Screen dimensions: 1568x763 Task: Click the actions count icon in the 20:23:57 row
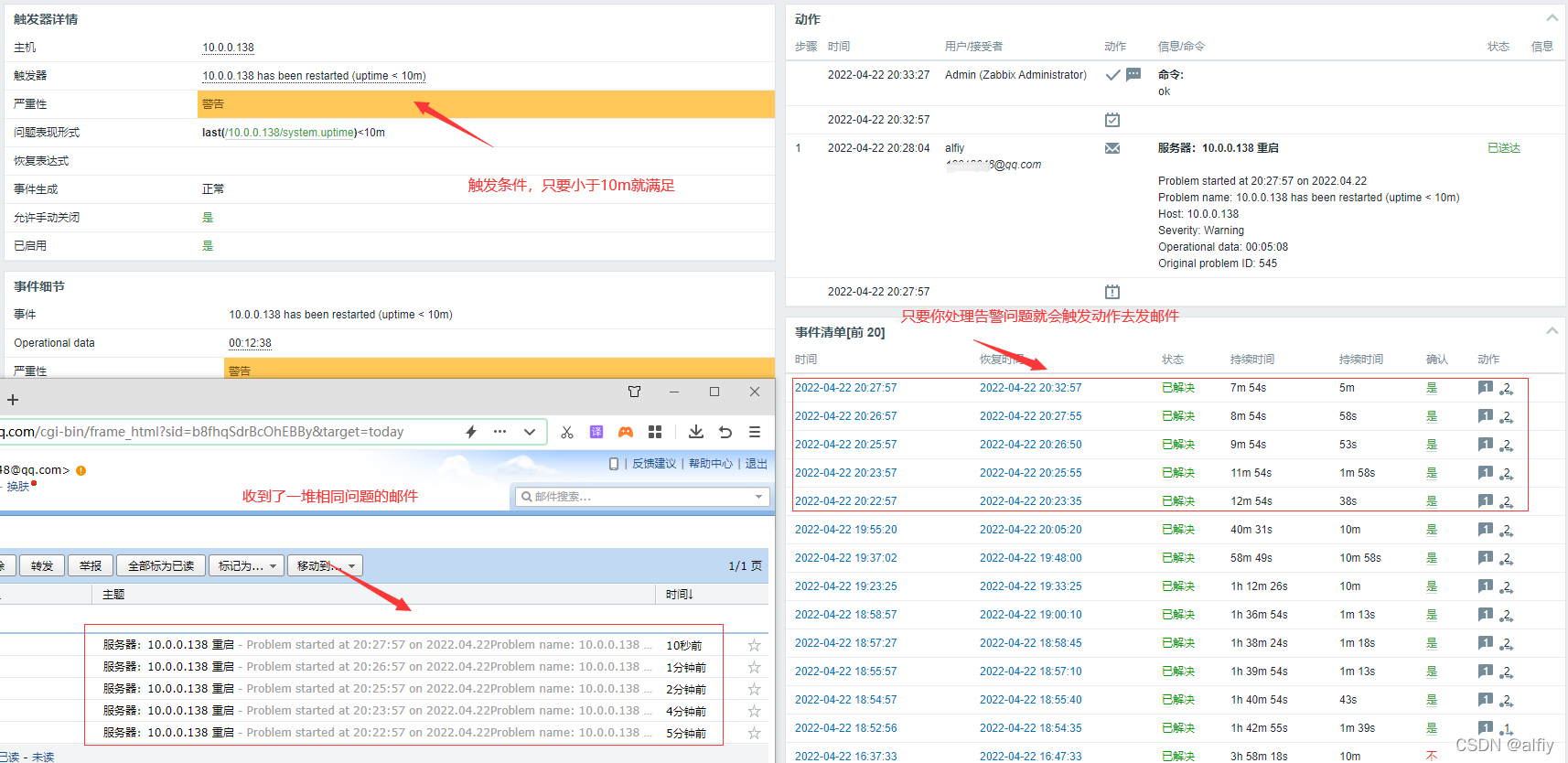tap(1506, 474)
